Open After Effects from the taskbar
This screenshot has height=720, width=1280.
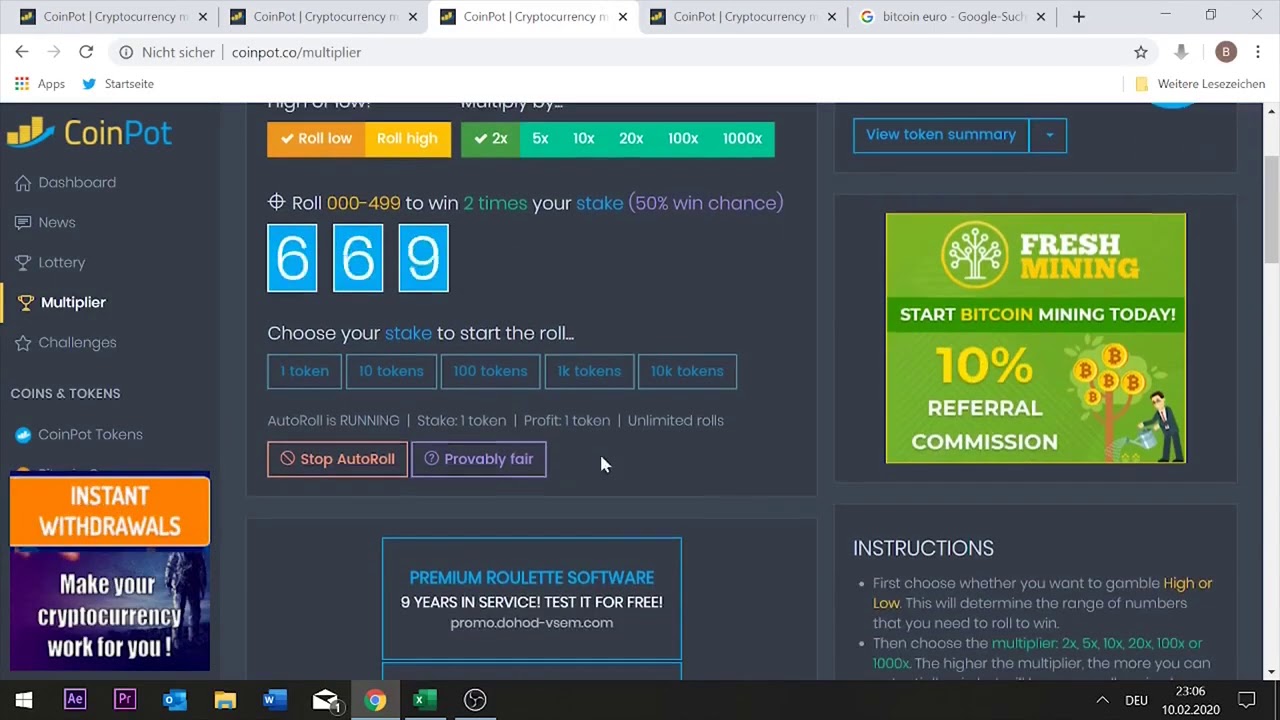pyautogui.click(x=75, y=700)
